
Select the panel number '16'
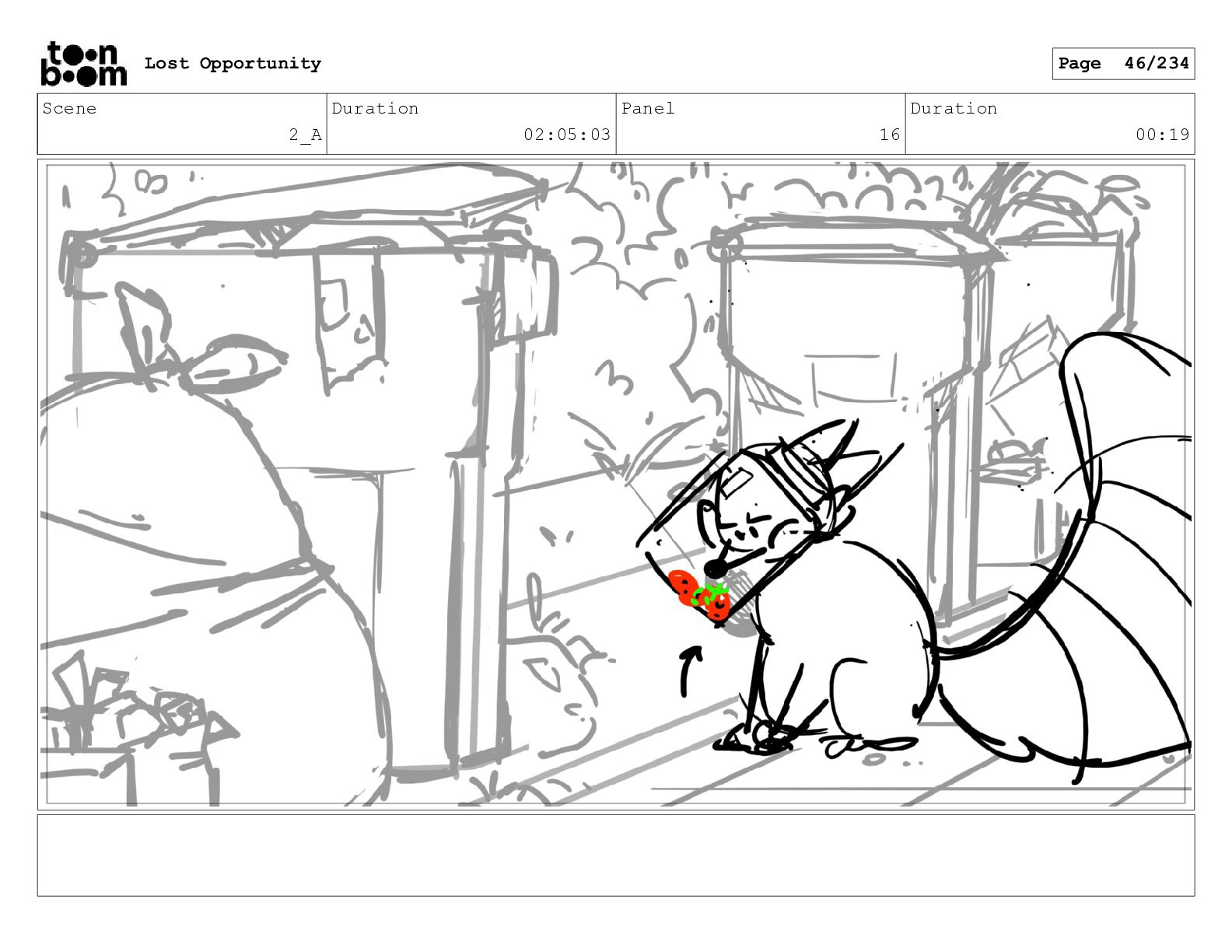890,135
